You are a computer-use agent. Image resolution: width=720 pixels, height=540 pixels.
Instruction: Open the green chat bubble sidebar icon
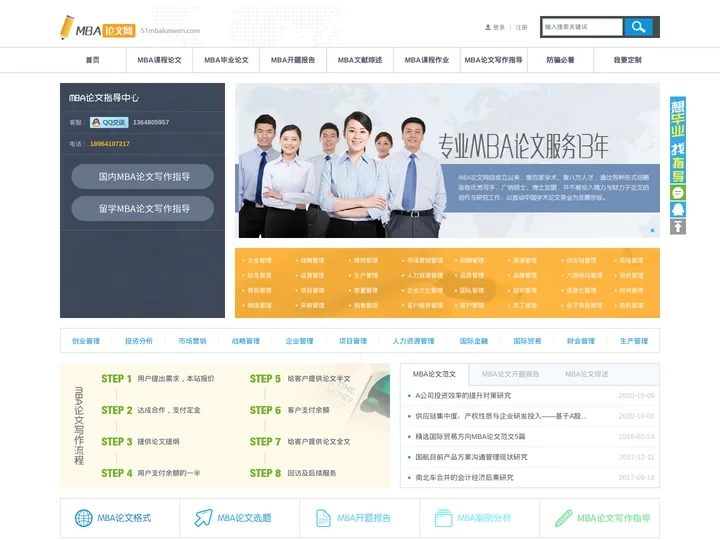[678, 193]
